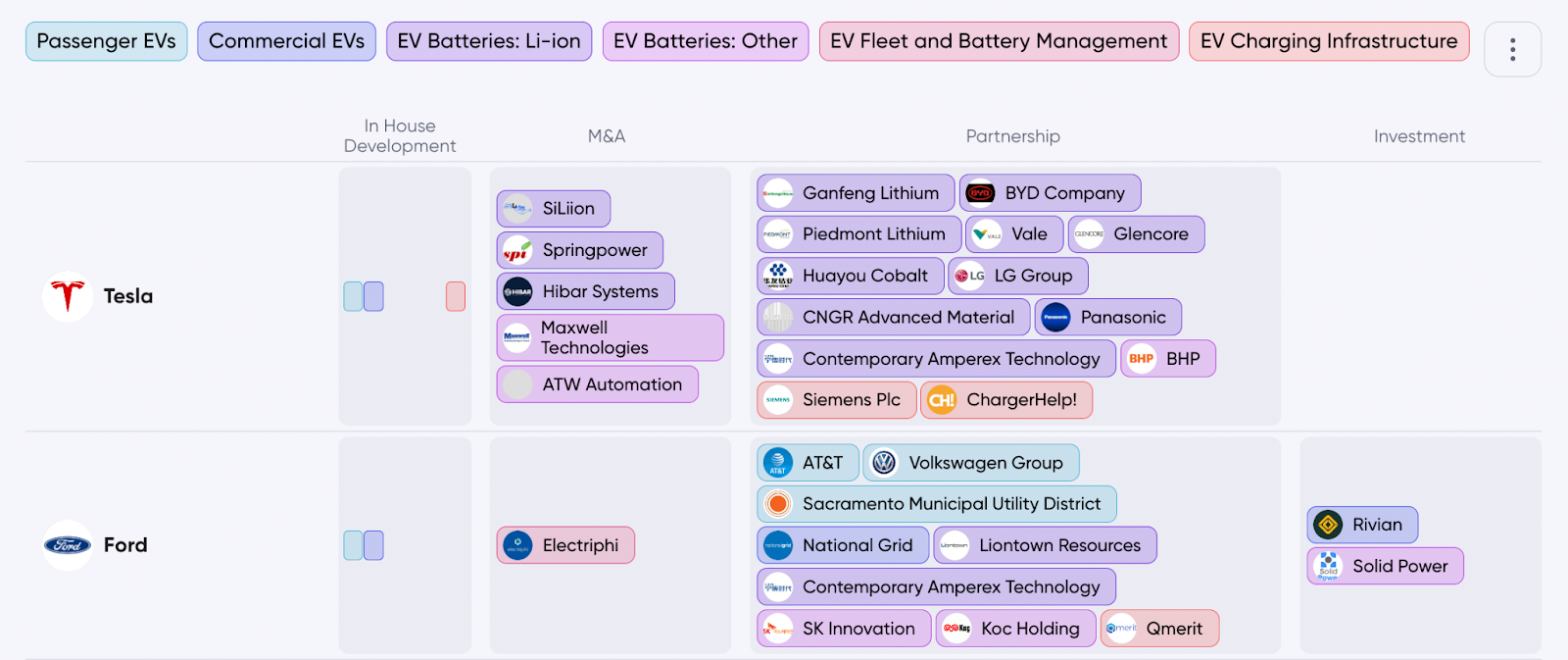Toggle the EV Charging Infrastructure filter
The width and height of the screenshot is (1568, 660).
1328,41
